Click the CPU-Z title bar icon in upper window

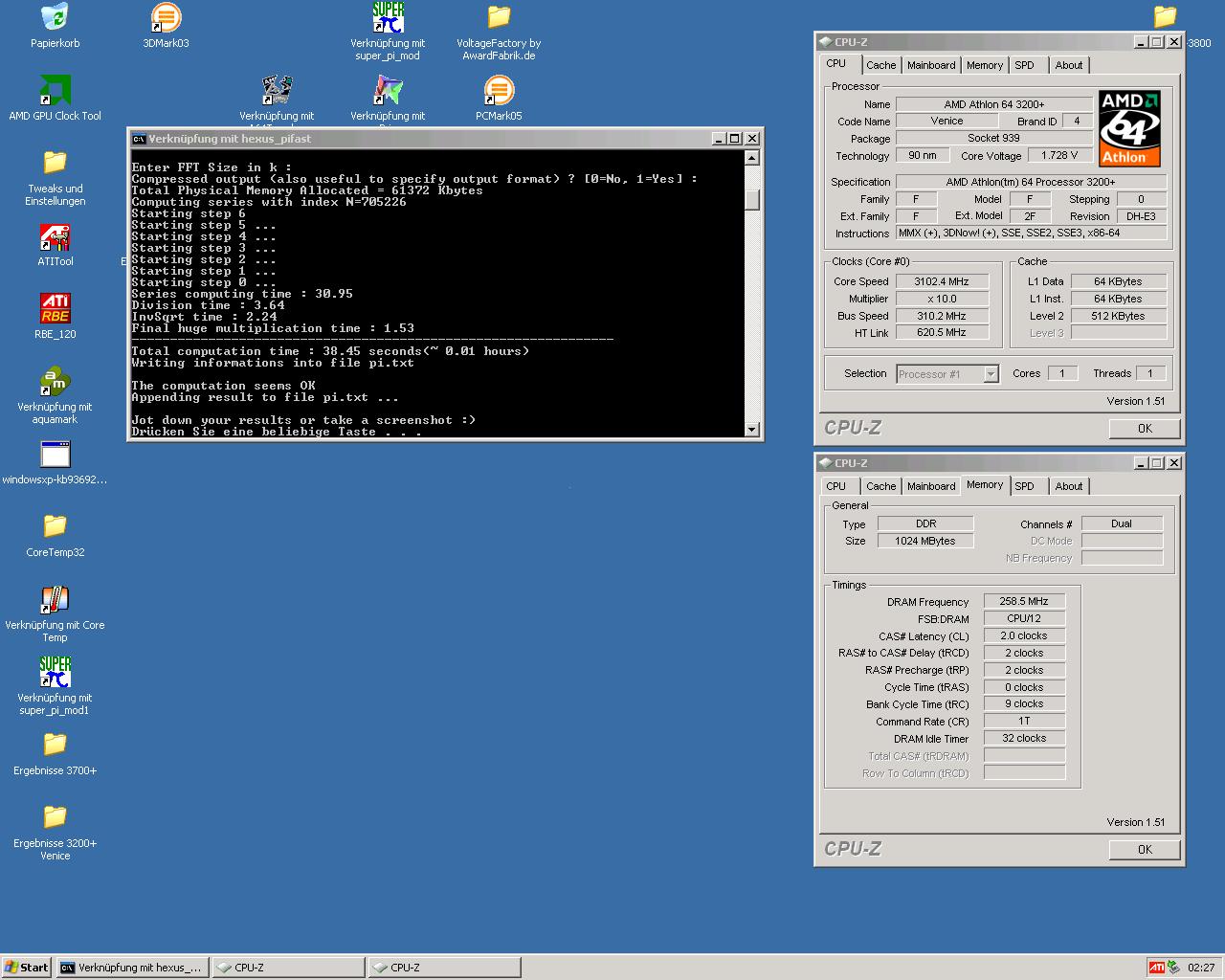tap(825, 42)
